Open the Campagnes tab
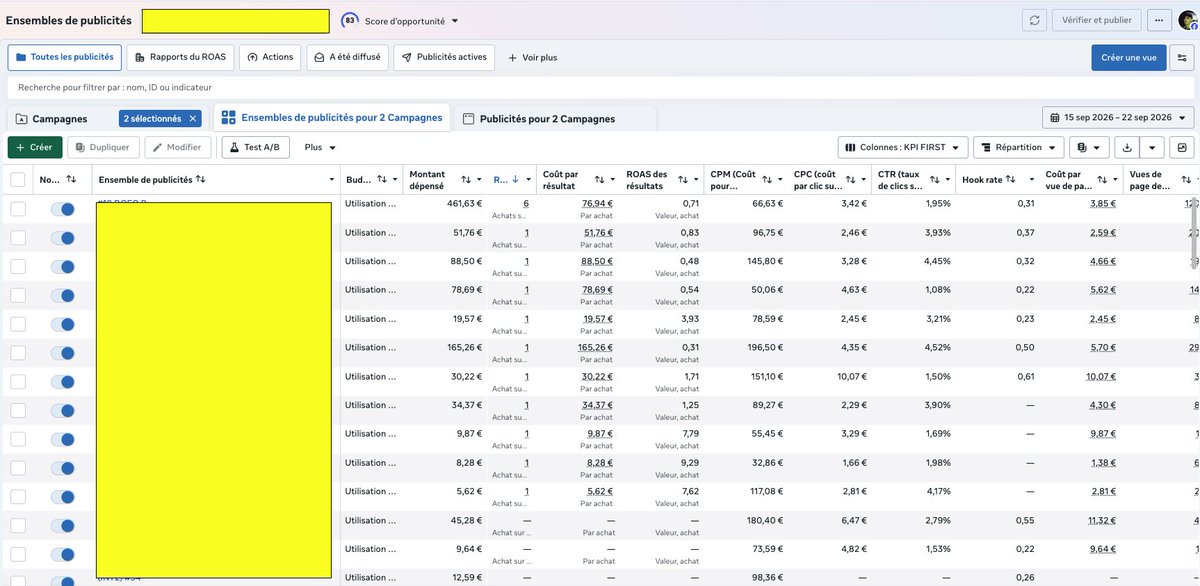1200x586 pixels. 59,118
